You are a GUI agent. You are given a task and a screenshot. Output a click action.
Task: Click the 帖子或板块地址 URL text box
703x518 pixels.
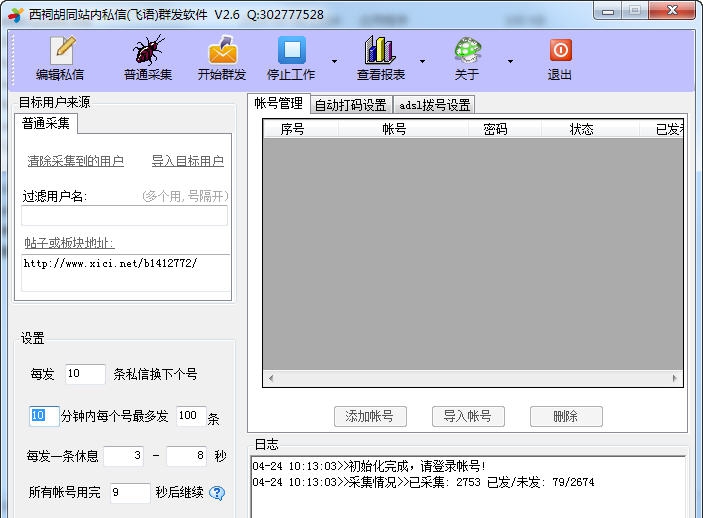tap(125, 272)
